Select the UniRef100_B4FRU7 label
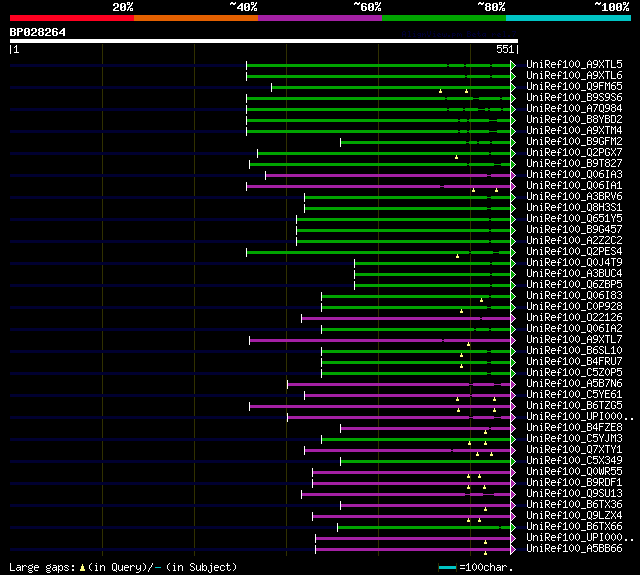Image resolution: width=640 pixels, height=575 pixels. coord(574,362)
